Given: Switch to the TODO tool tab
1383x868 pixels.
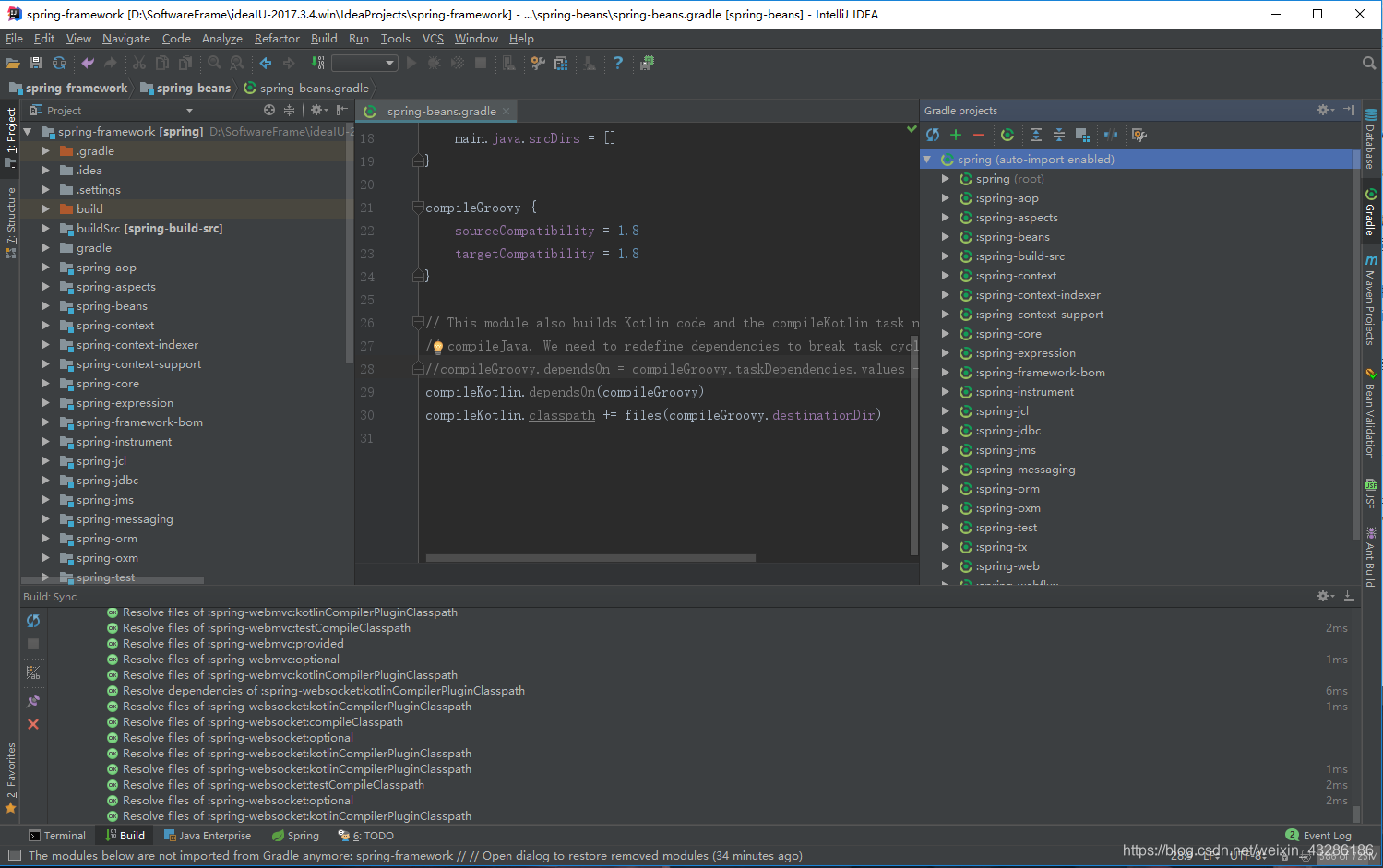Looking at the screenshot, I should [x=366, y=836].
